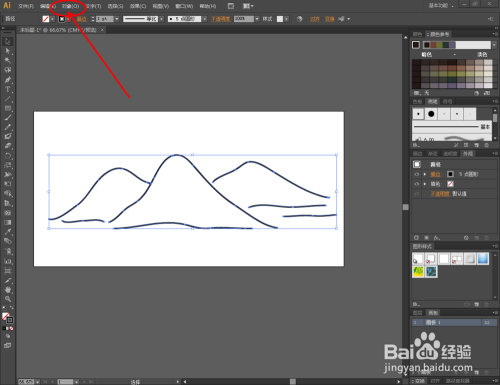Open the Color Guide panel flyout menu
This screenshot has width=500, height=385.
(x=494, y=34)
